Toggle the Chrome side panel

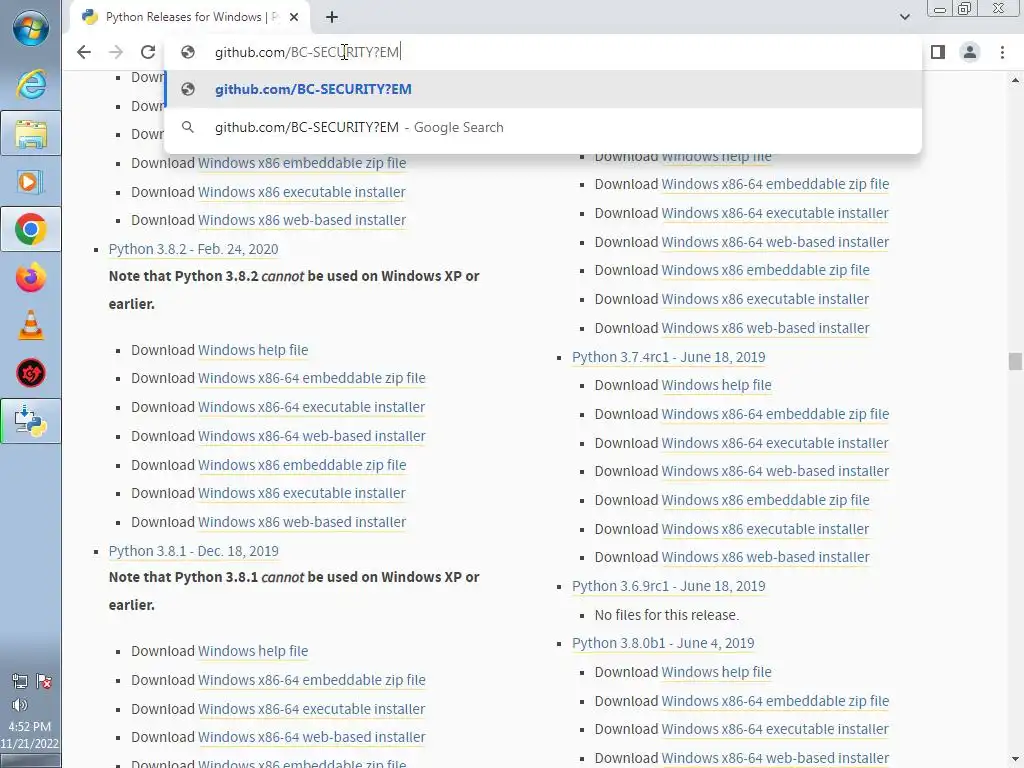938,52
